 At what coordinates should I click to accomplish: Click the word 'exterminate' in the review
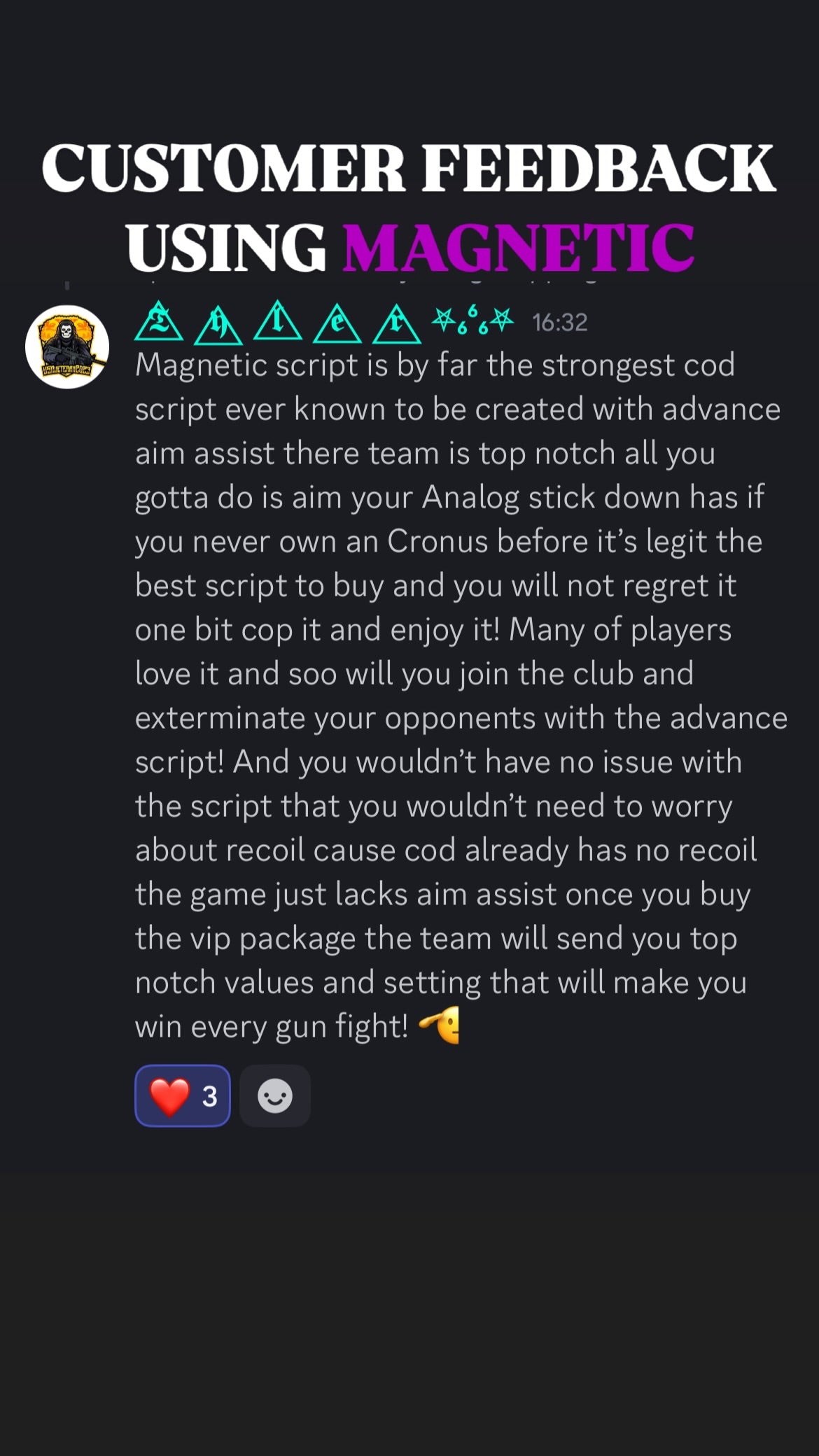[x=220, y=718]
